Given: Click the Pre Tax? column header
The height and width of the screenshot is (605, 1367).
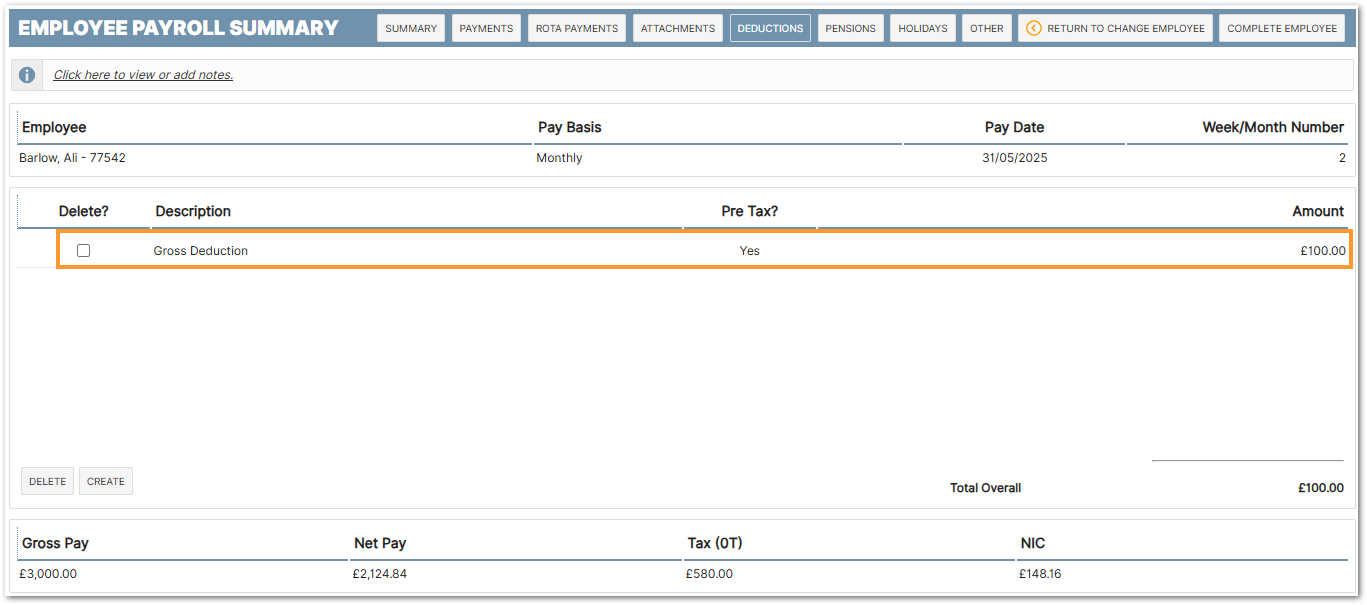Looking at the screenshot, I should click(749, 211).
